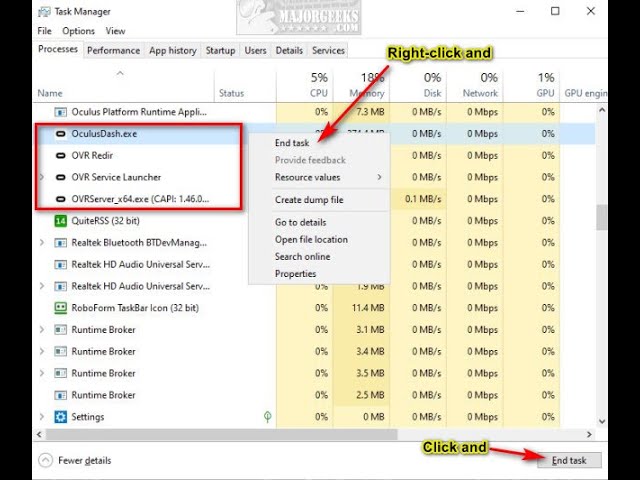Switch to the Users tab

256,51
